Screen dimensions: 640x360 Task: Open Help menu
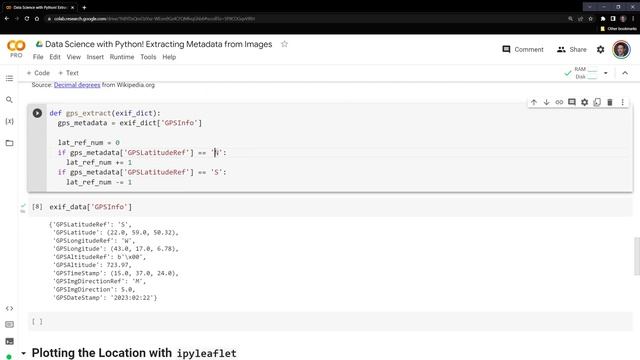(x=169, y=57)
